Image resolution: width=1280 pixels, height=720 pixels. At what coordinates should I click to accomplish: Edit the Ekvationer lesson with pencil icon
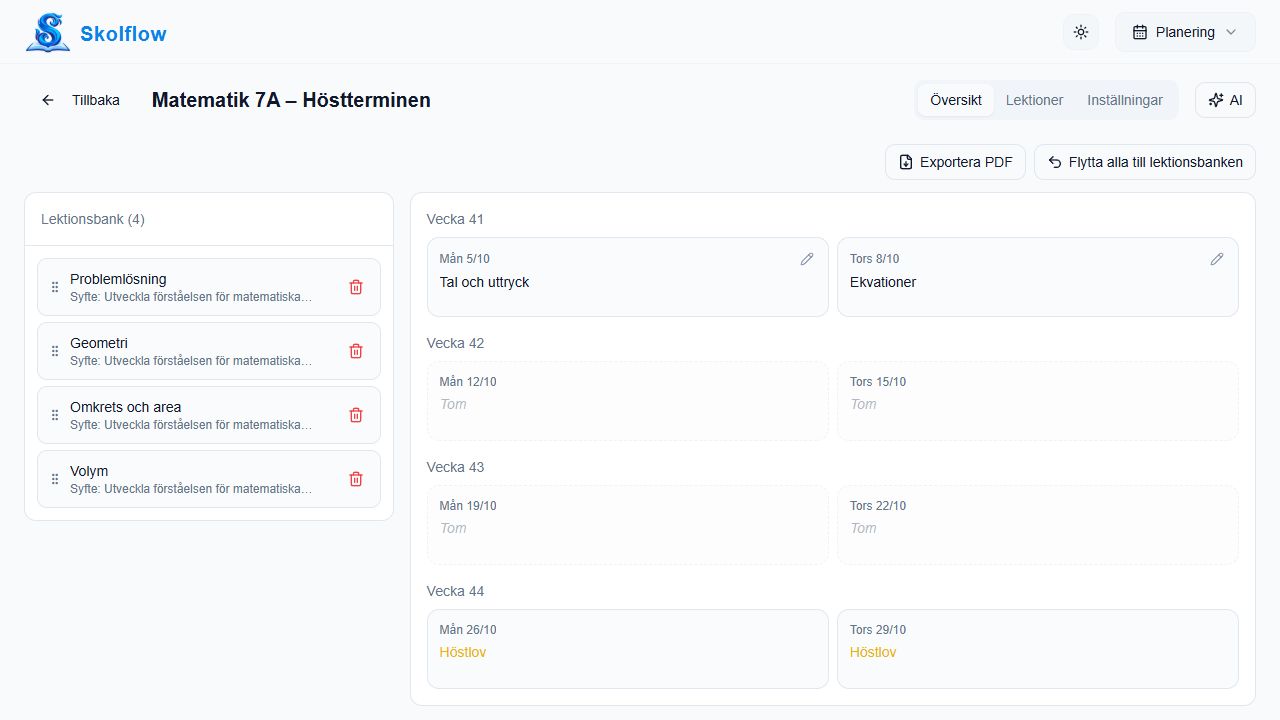click(1217, 259)
